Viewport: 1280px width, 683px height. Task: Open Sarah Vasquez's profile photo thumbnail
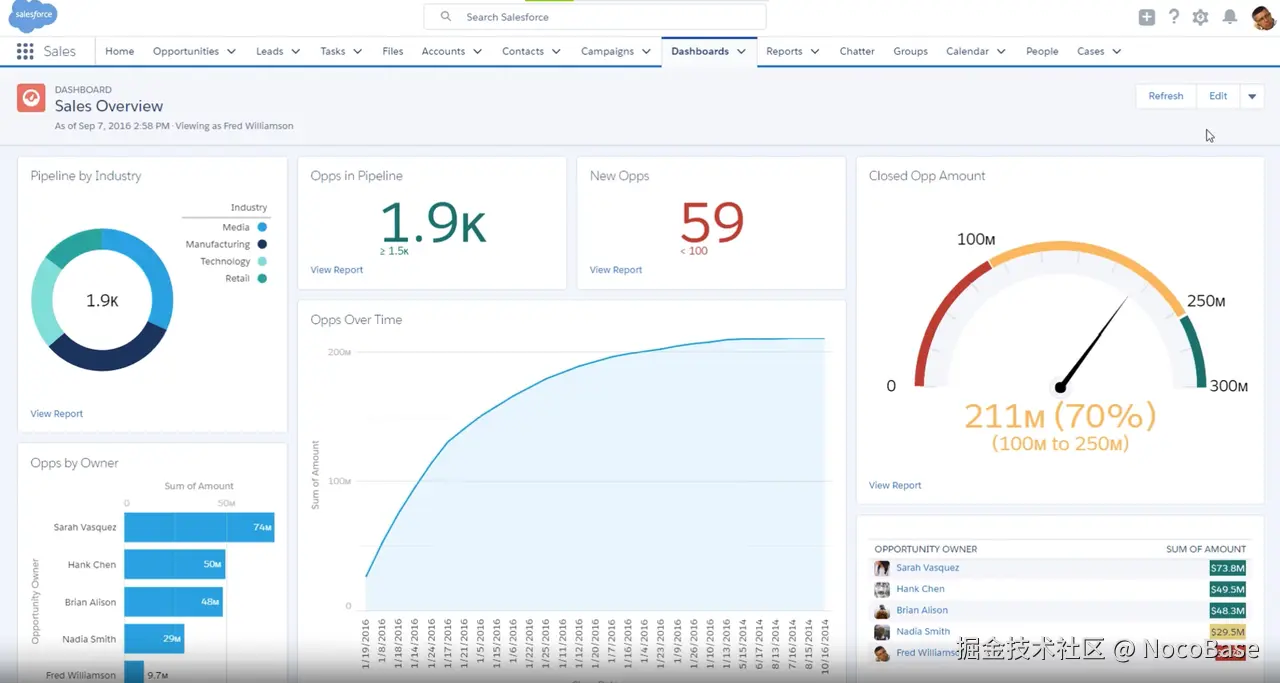coord(881,567)
